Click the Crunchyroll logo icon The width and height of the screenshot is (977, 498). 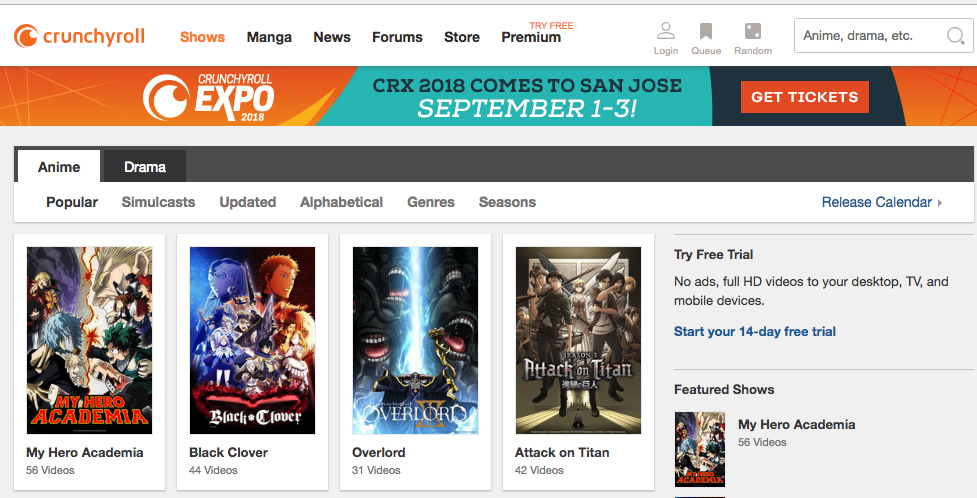[27, 37]
